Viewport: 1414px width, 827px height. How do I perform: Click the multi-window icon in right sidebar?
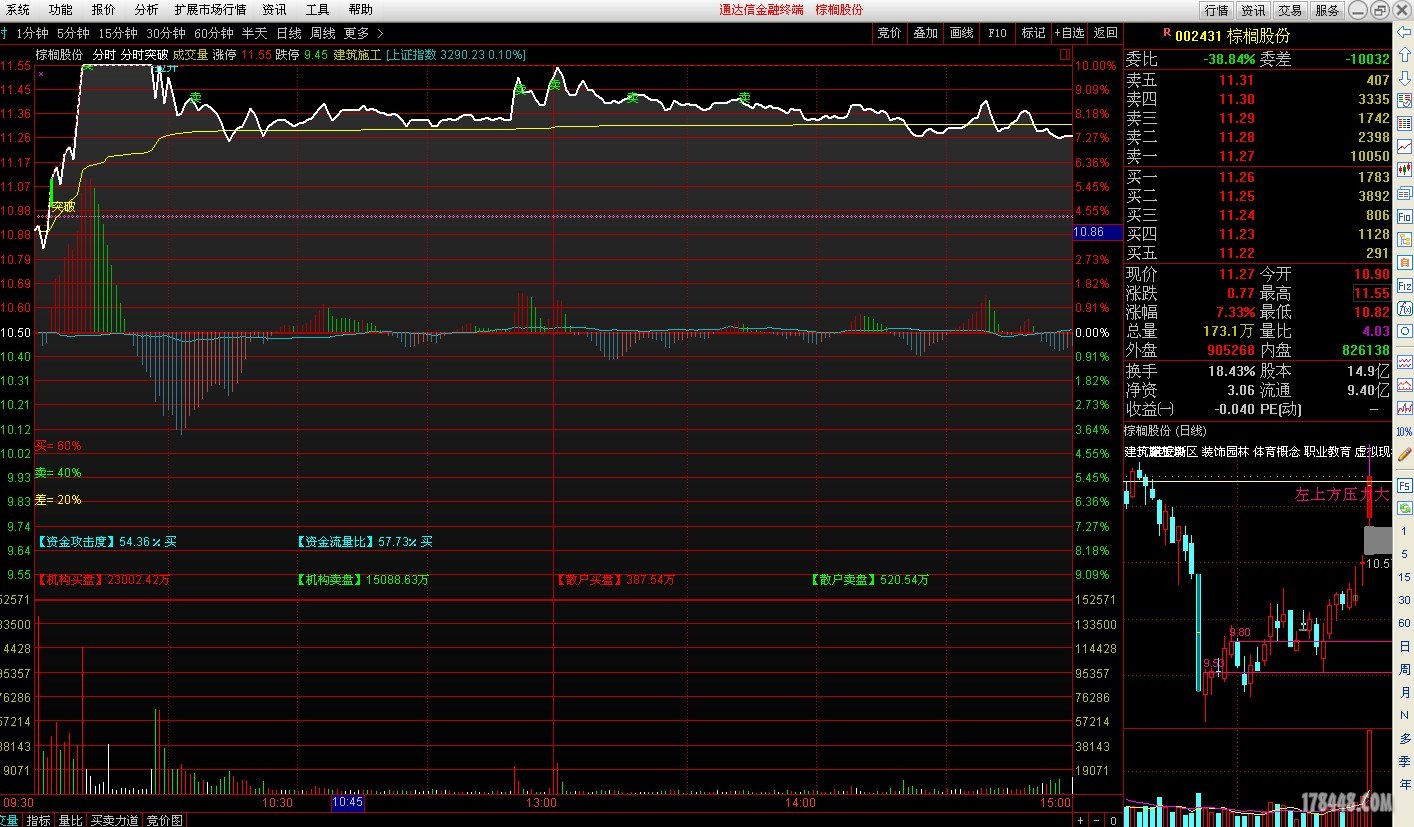[x=1405, y=192]
